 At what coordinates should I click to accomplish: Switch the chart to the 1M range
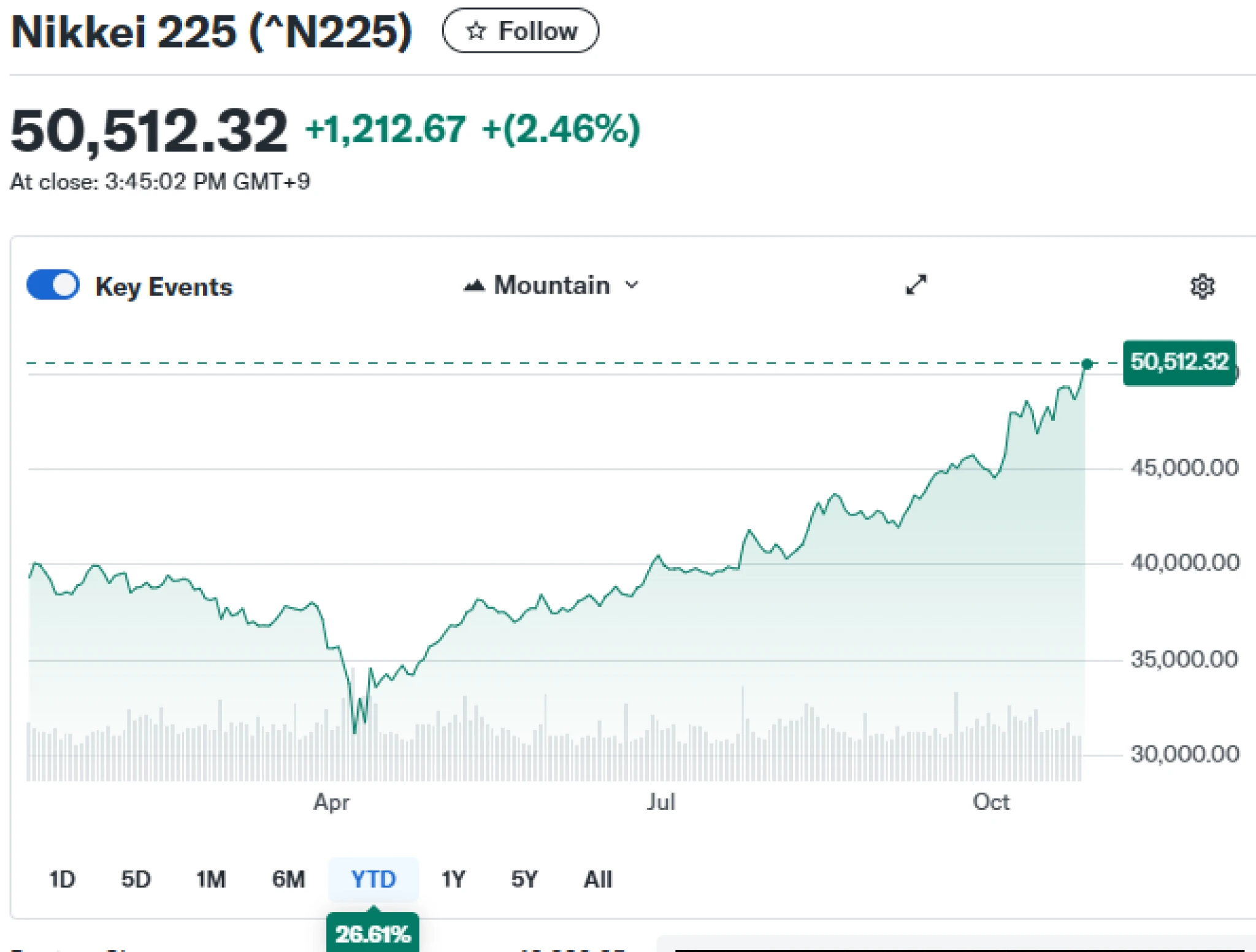[x=210, y=880]
